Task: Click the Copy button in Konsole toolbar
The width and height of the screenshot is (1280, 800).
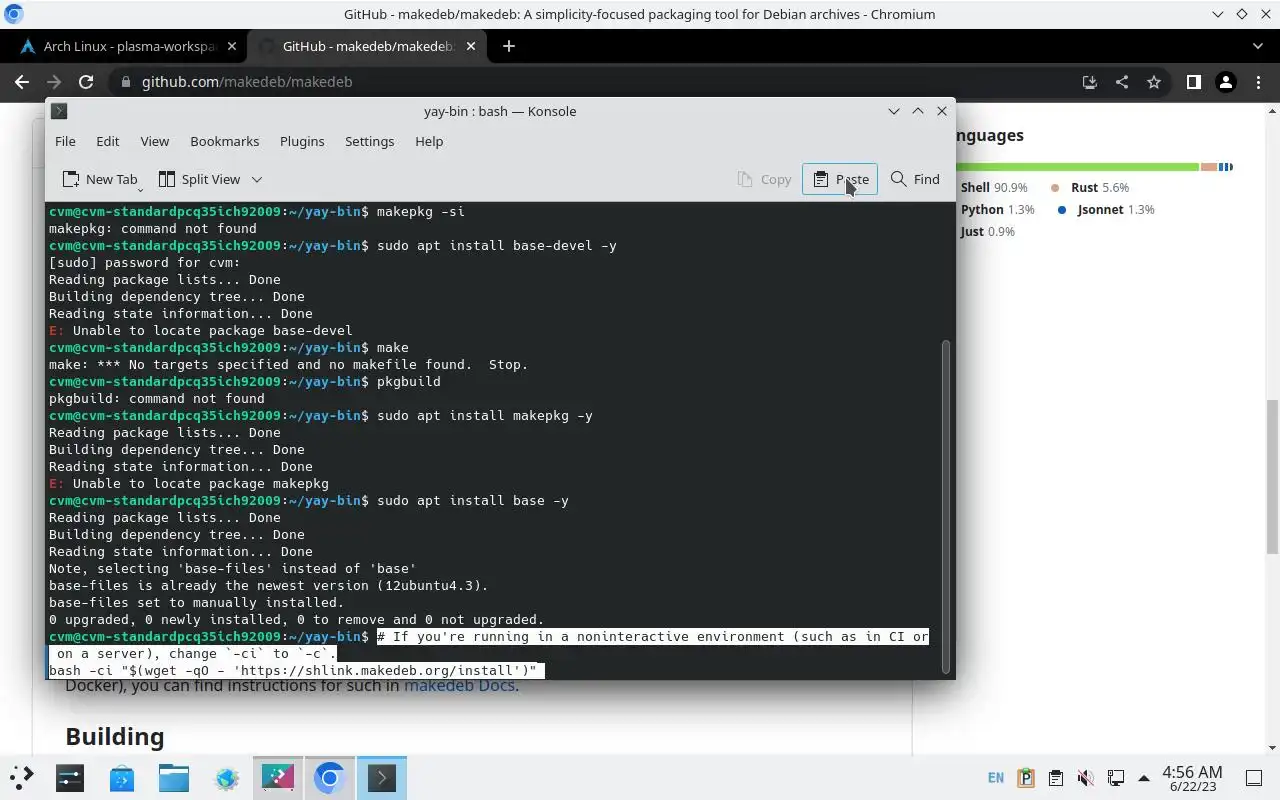Action: click(x=764, y=179)
